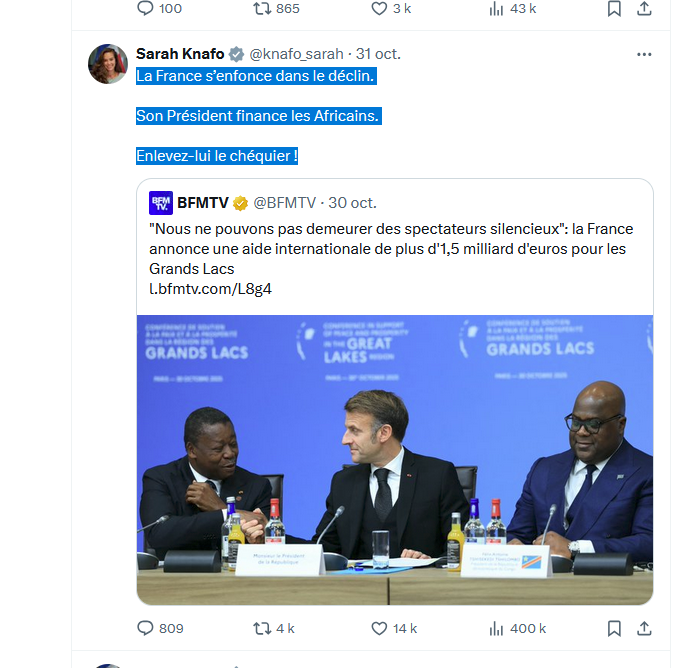Screen dimensions: 690x668
Task: Retweet Sarah Knafo's post
Action: click(262, 628)
